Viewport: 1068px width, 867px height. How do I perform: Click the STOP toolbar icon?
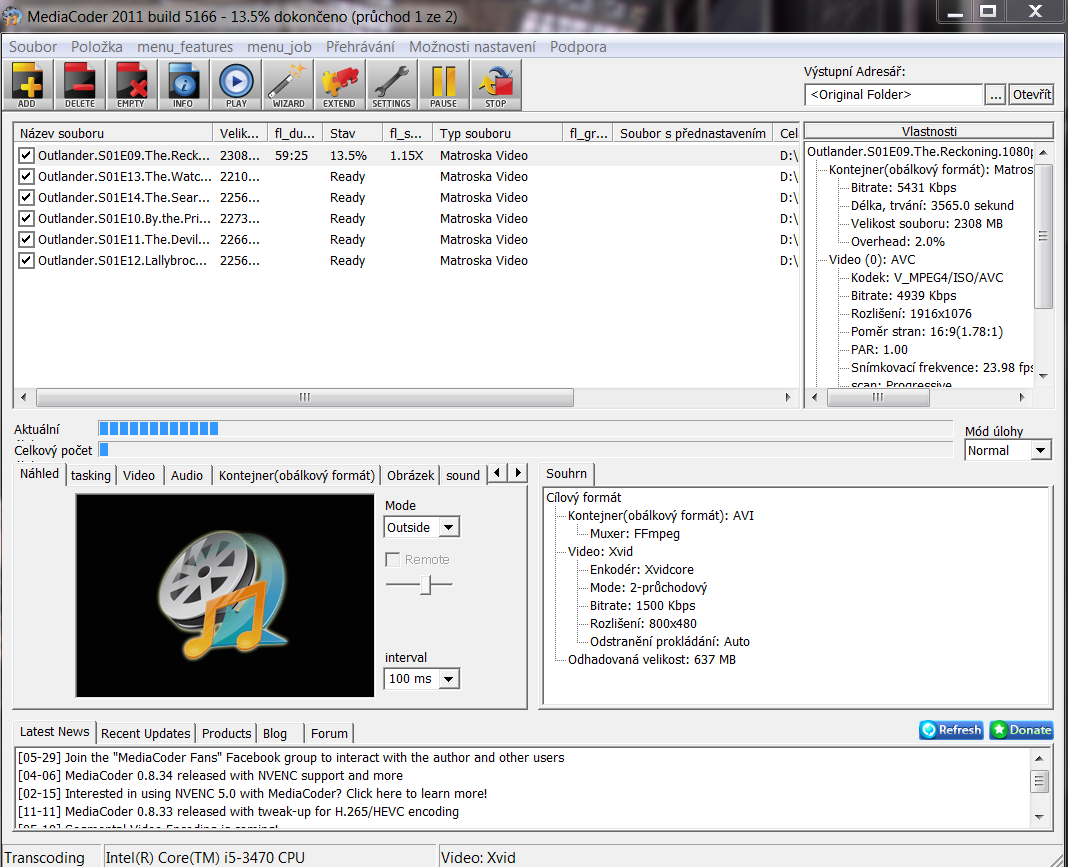496,84
